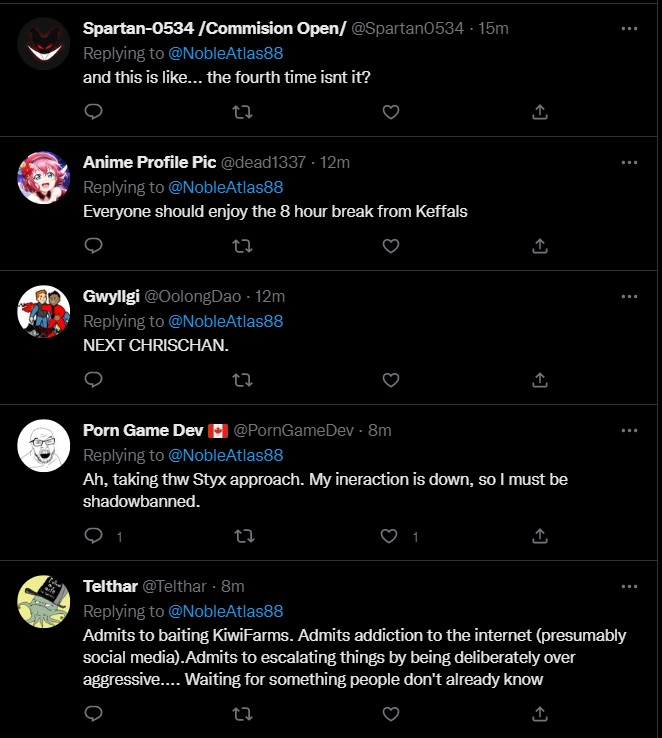Screen dimensions: 662x738
Task: Open @NobleAtlas88 link in Spartan-0534's reply
Action: tap(225, 53)
